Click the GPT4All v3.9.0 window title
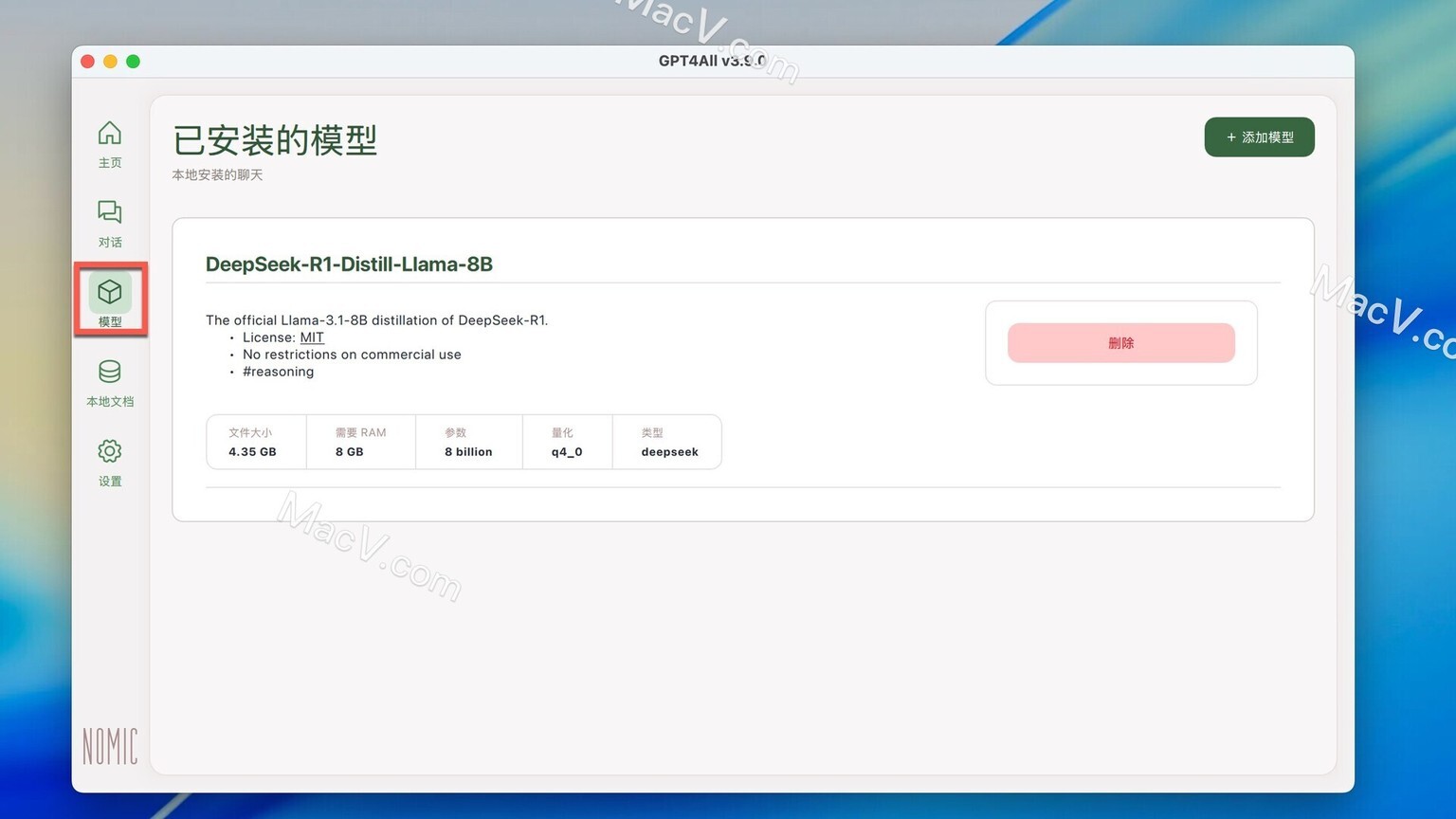1456x819 pixels. point(712,61)
